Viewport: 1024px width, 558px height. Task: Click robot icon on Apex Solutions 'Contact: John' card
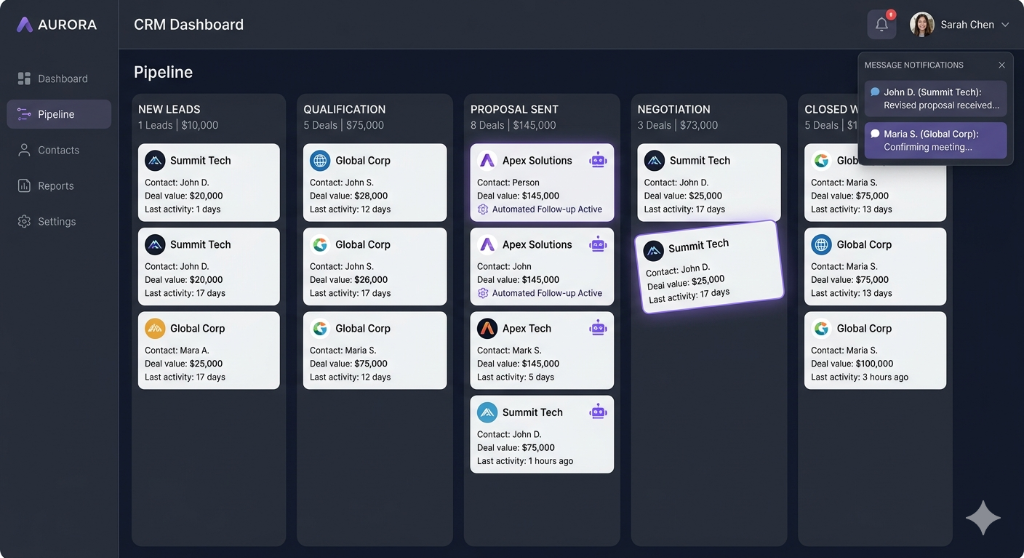point(598,244)
